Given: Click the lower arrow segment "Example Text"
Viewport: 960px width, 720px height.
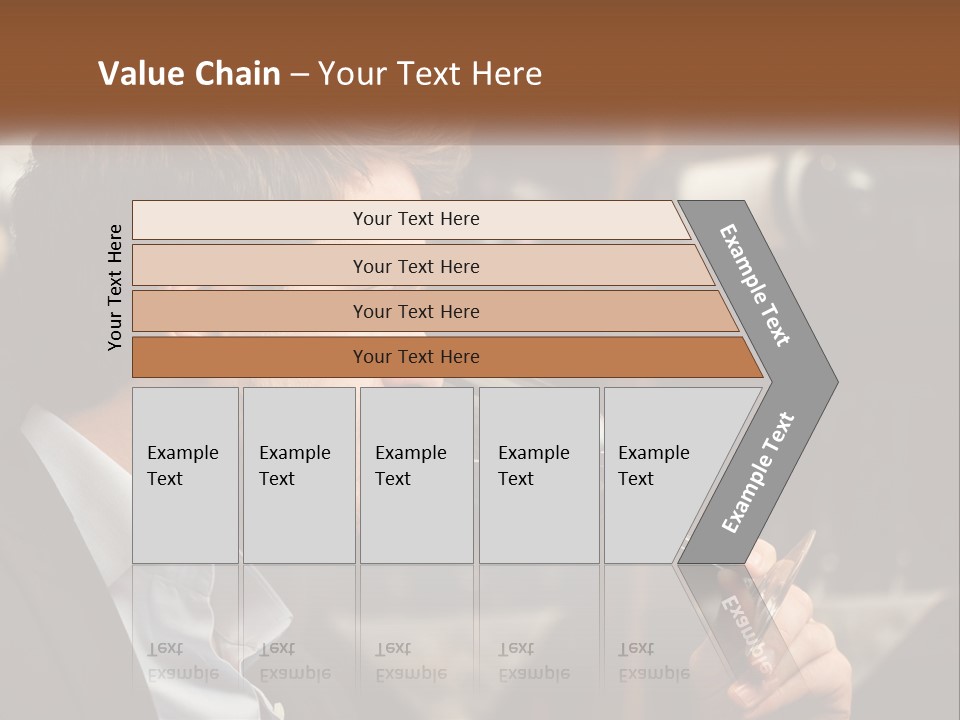Looking at the screenshot, I should (x=758, y=473).
